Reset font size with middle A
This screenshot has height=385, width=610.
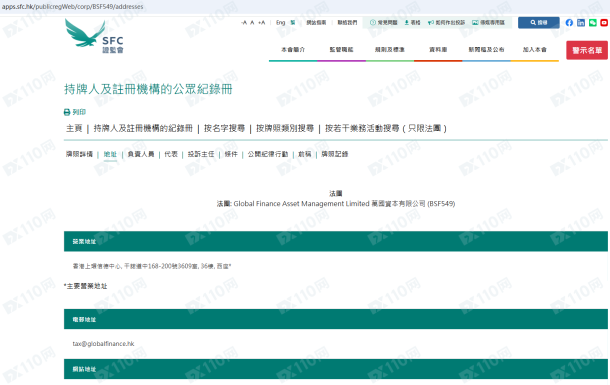point(252,23)
